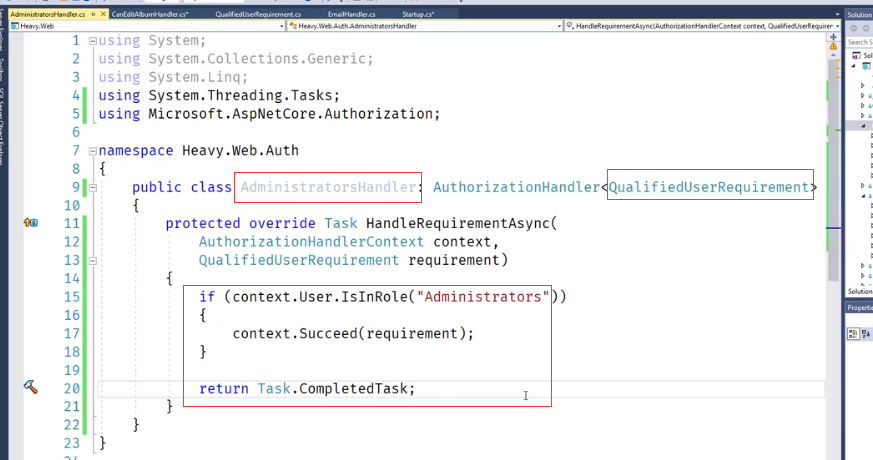
Task: Click QualifiedUserRequirement parameter type on line 13
Action: [x=298, y=260]
